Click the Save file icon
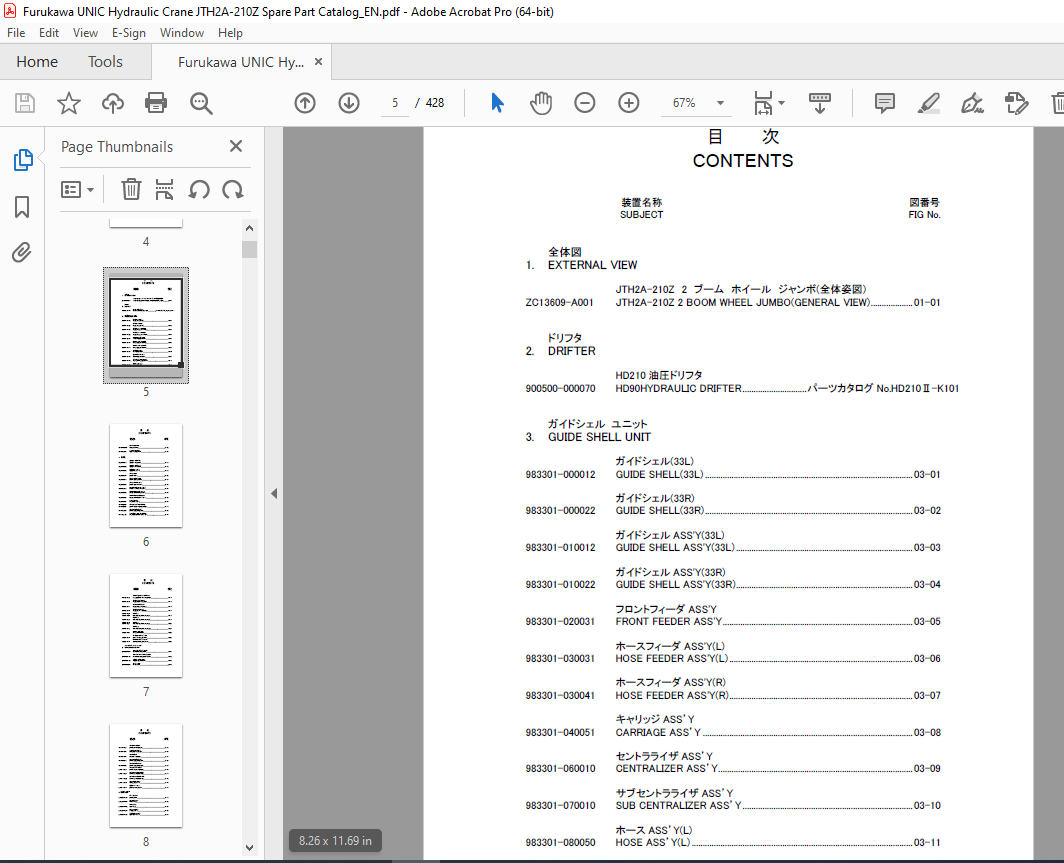 tap(25, 103)
